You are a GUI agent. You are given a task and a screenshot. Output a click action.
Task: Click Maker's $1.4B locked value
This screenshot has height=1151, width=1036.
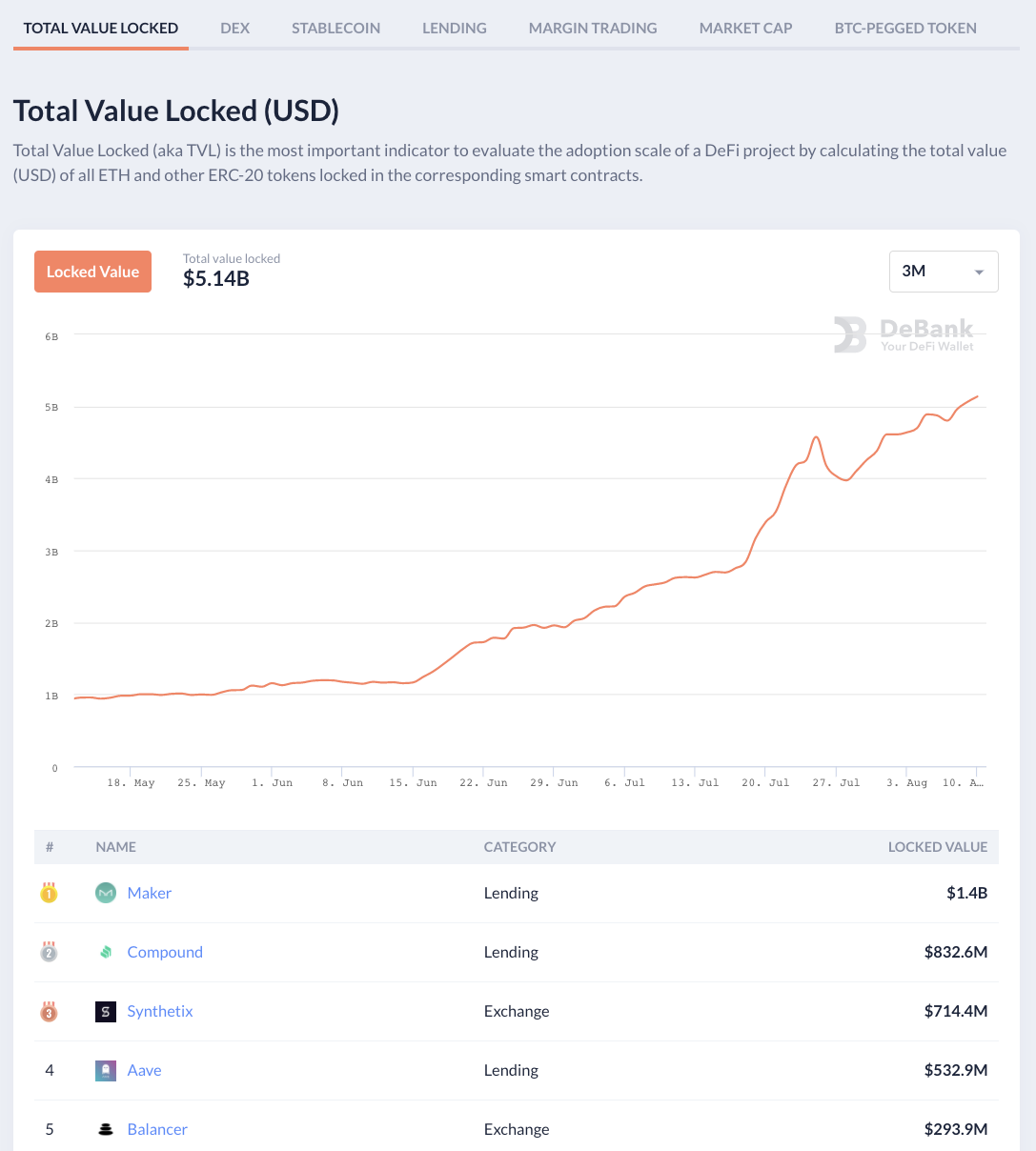[966, 893]
